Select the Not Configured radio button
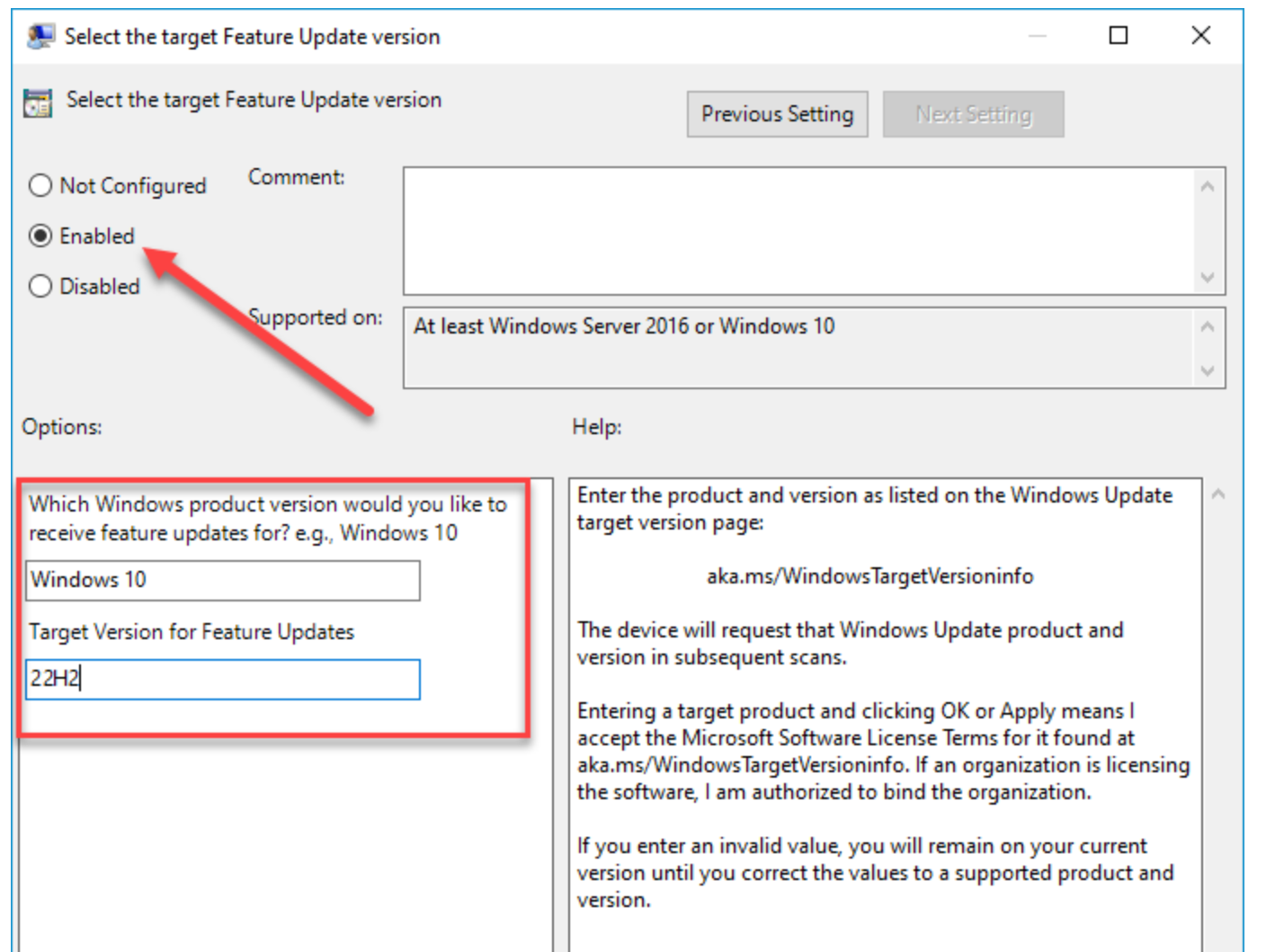This screenshot has width=1266, height=952. (40, 185)
